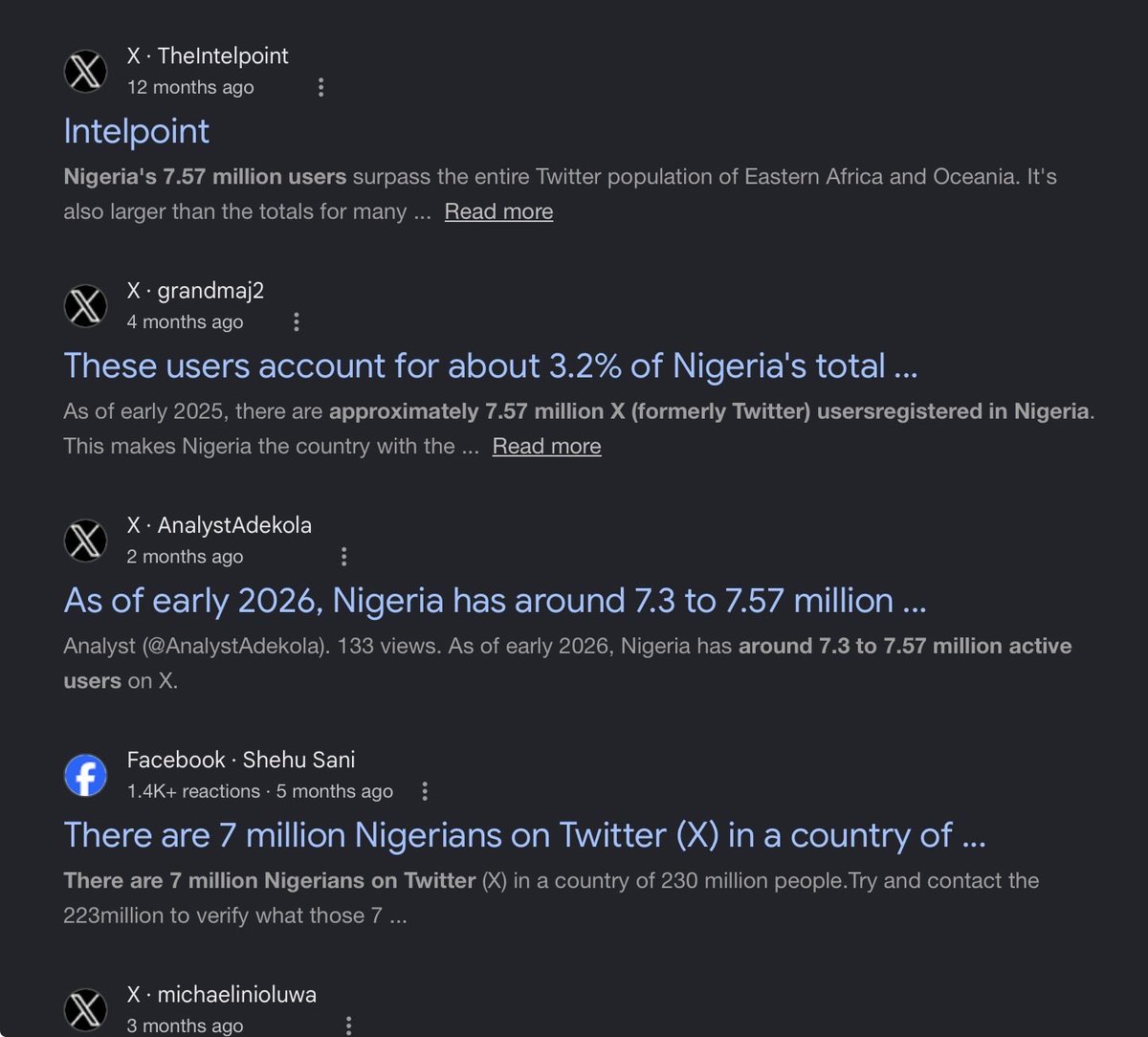Open three-dot menu for Shehu Sani result
1148x1037 pixels.
(x=426, y=791)
